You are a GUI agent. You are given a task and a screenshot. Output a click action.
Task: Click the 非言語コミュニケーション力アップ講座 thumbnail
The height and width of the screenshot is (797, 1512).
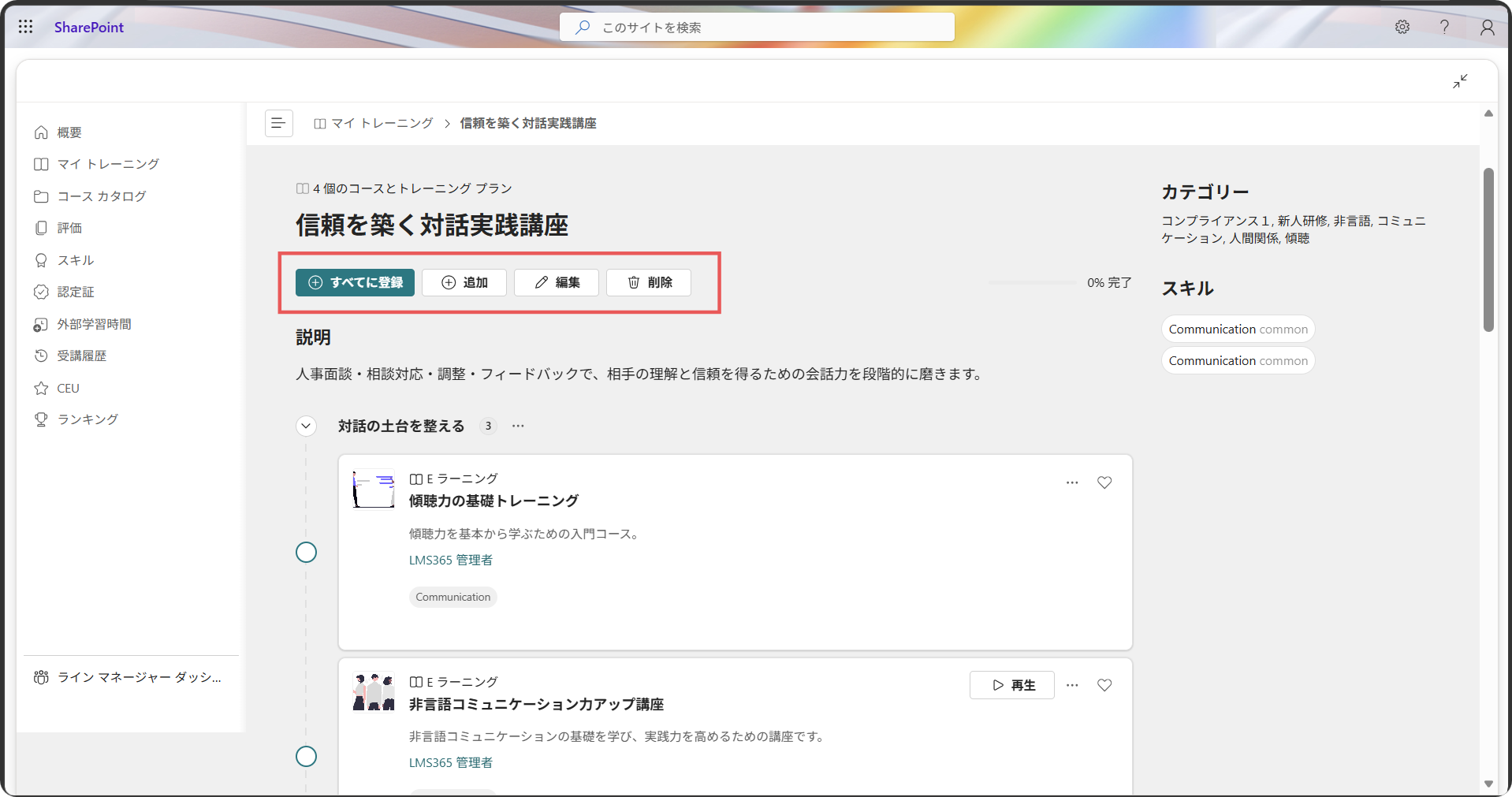(374, 691)
